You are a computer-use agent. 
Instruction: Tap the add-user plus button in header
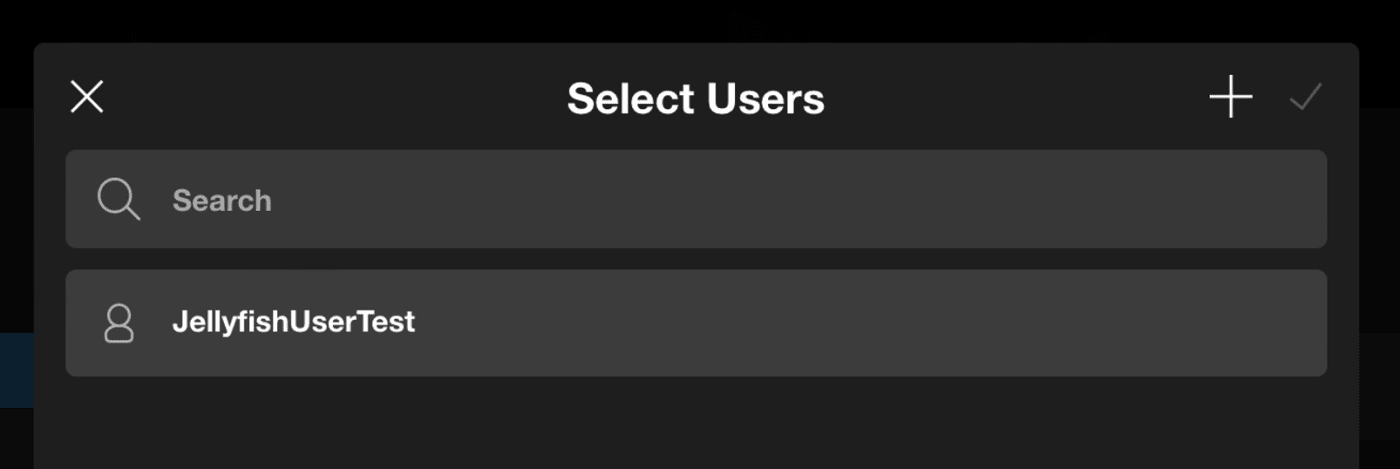[1230, 98]
